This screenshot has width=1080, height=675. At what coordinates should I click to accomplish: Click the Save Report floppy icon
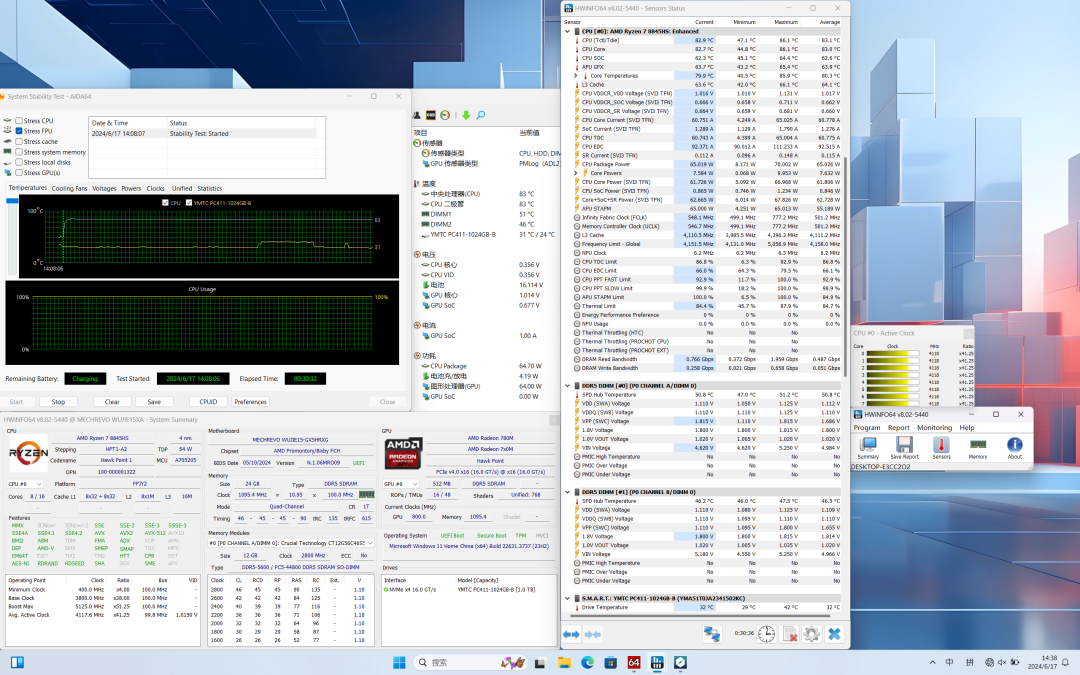(x=904, y=446)
